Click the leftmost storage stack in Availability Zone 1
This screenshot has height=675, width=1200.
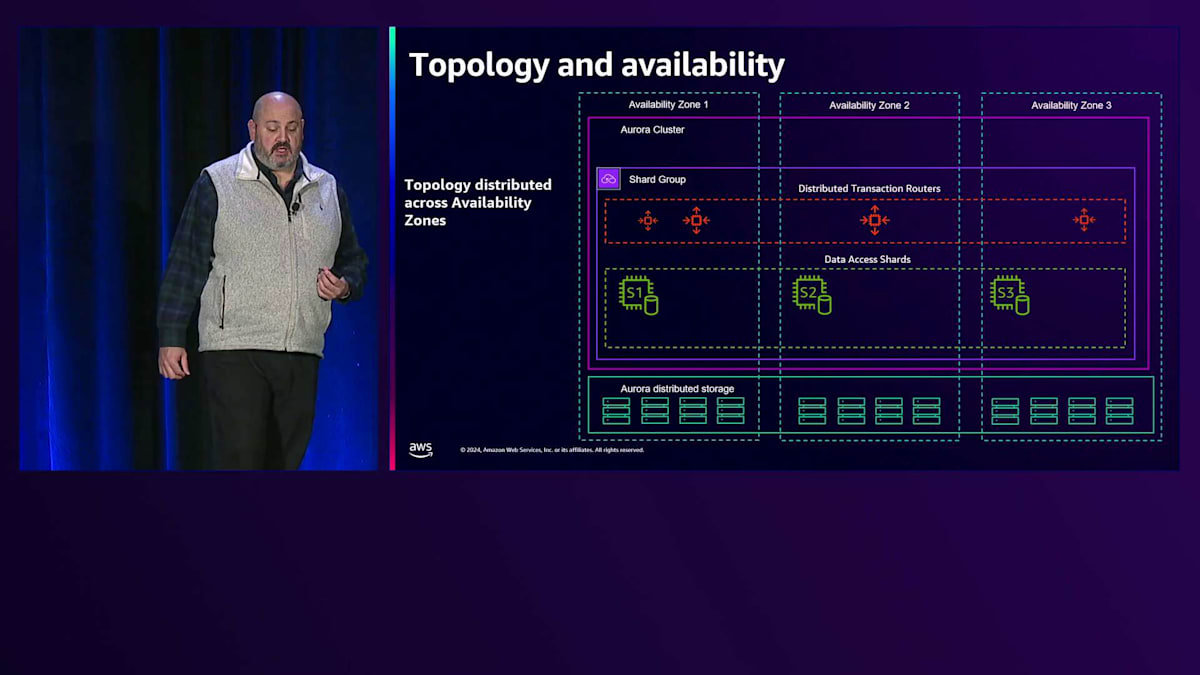[617, 411]
